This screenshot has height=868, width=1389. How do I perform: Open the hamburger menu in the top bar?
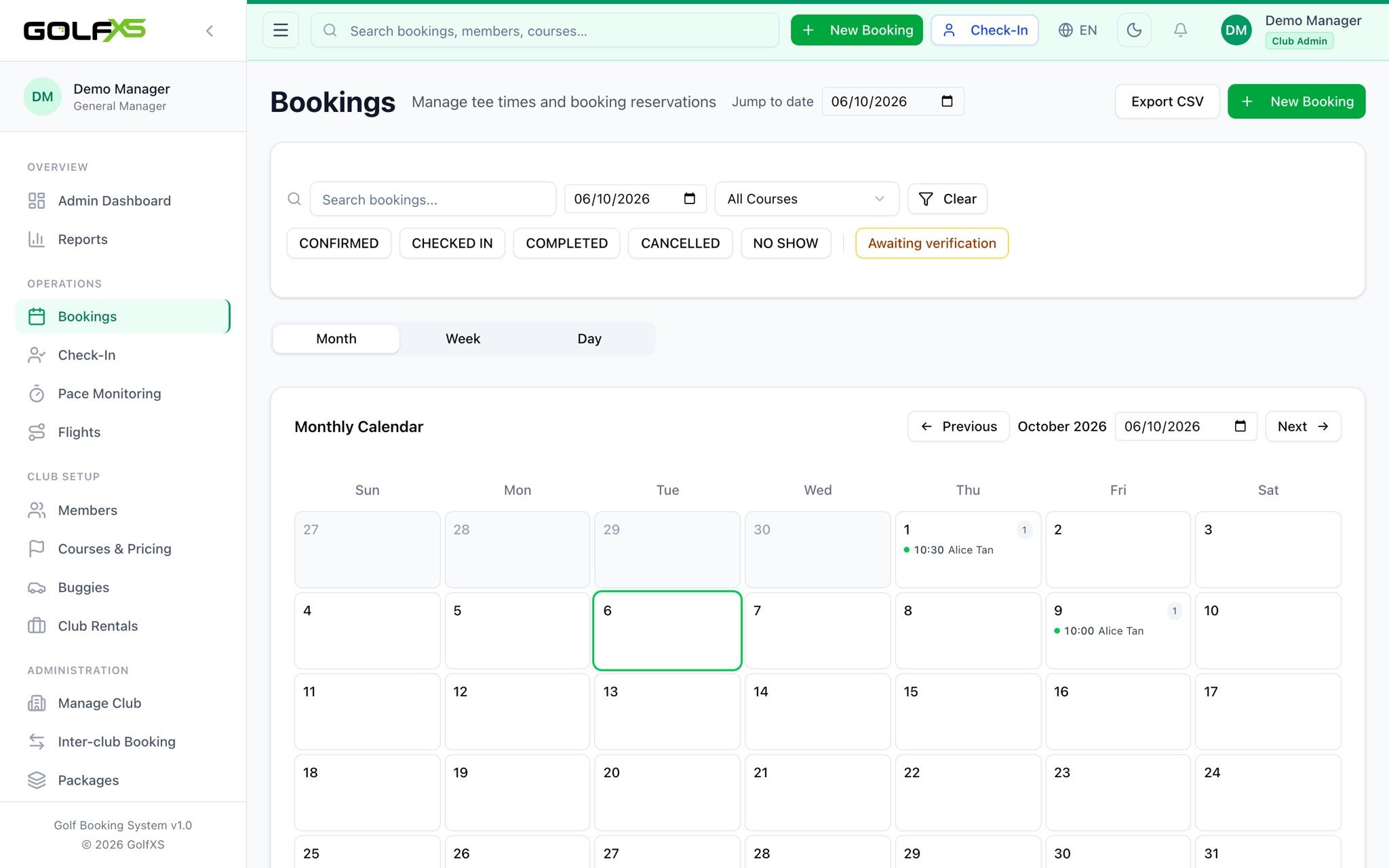coord(281,31)
